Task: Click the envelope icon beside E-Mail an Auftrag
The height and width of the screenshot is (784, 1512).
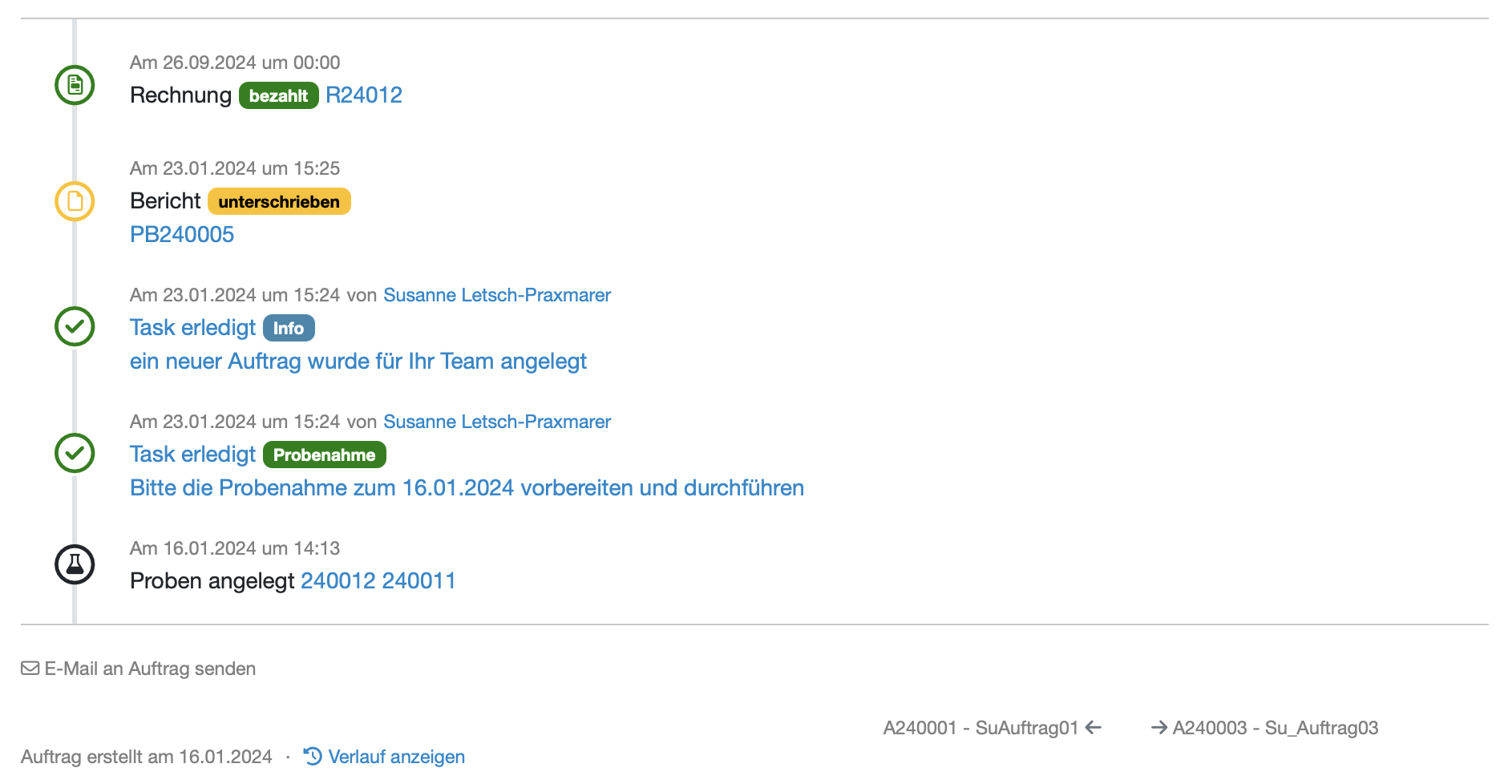Action: coord(29,667)
